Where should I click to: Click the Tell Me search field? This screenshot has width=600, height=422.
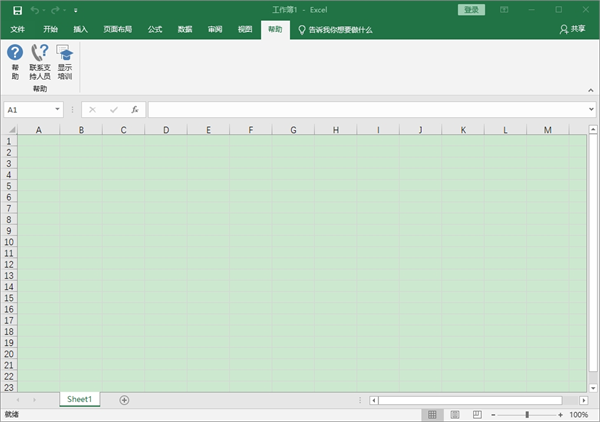(340, 30)
